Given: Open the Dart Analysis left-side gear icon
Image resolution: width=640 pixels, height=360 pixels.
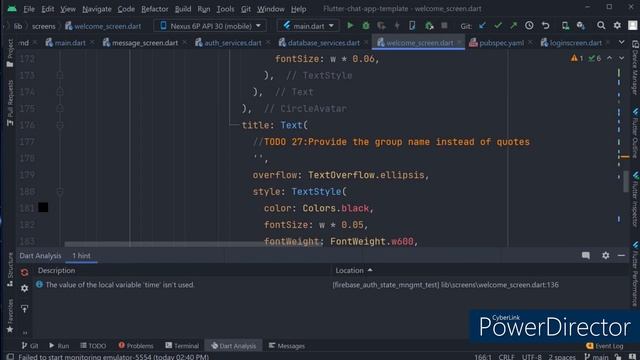Looking at the screenshot, I should [x=24, y=289].
